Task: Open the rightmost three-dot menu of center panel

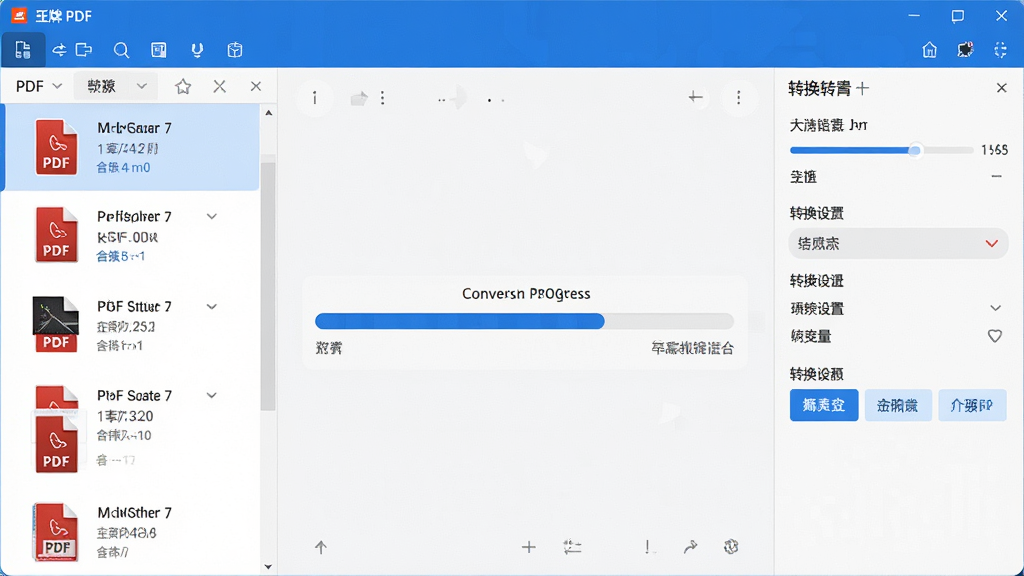Action: pyautogui.click(x=739, y=98)
